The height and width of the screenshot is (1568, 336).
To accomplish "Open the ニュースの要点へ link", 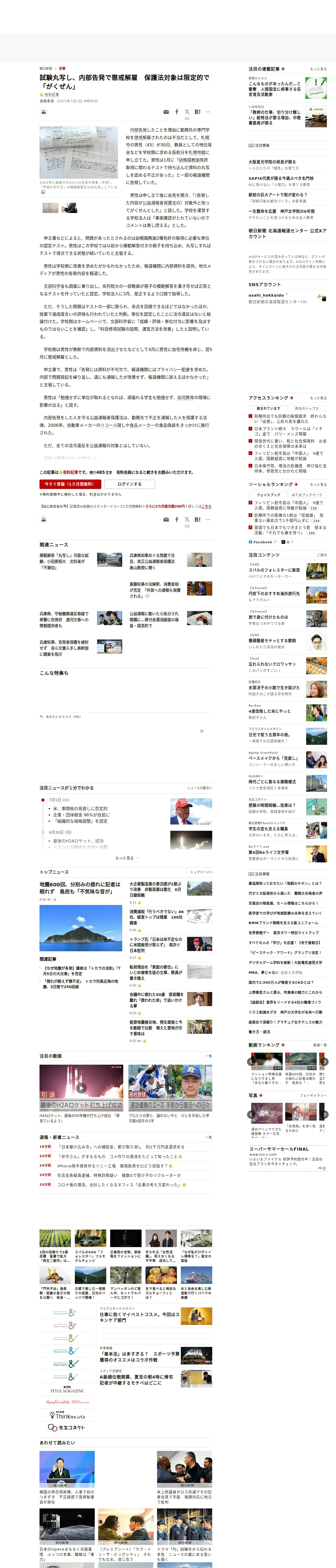I will 199,788.
